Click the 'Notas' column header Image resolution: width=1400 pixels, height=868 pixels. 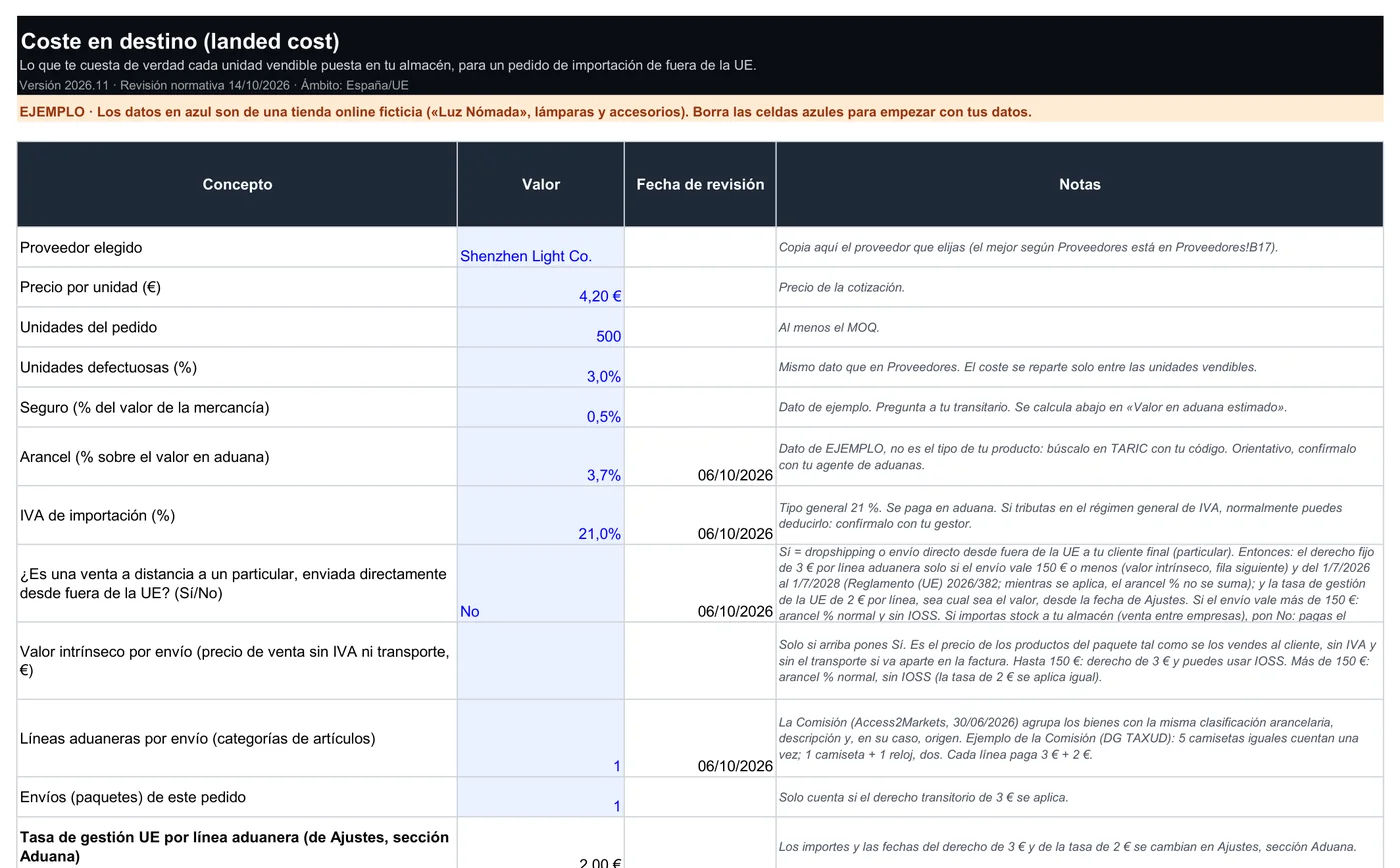click(1080, 184)
